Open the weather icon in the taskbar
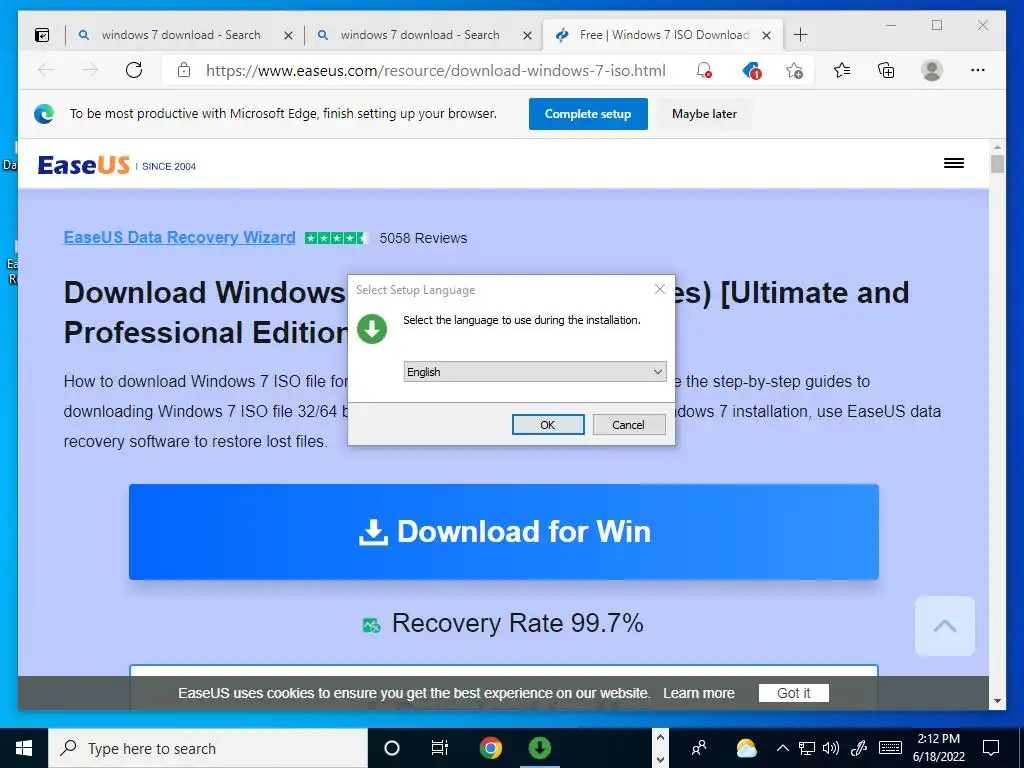This screenshot has width=1024, height=768. point(746,748)
